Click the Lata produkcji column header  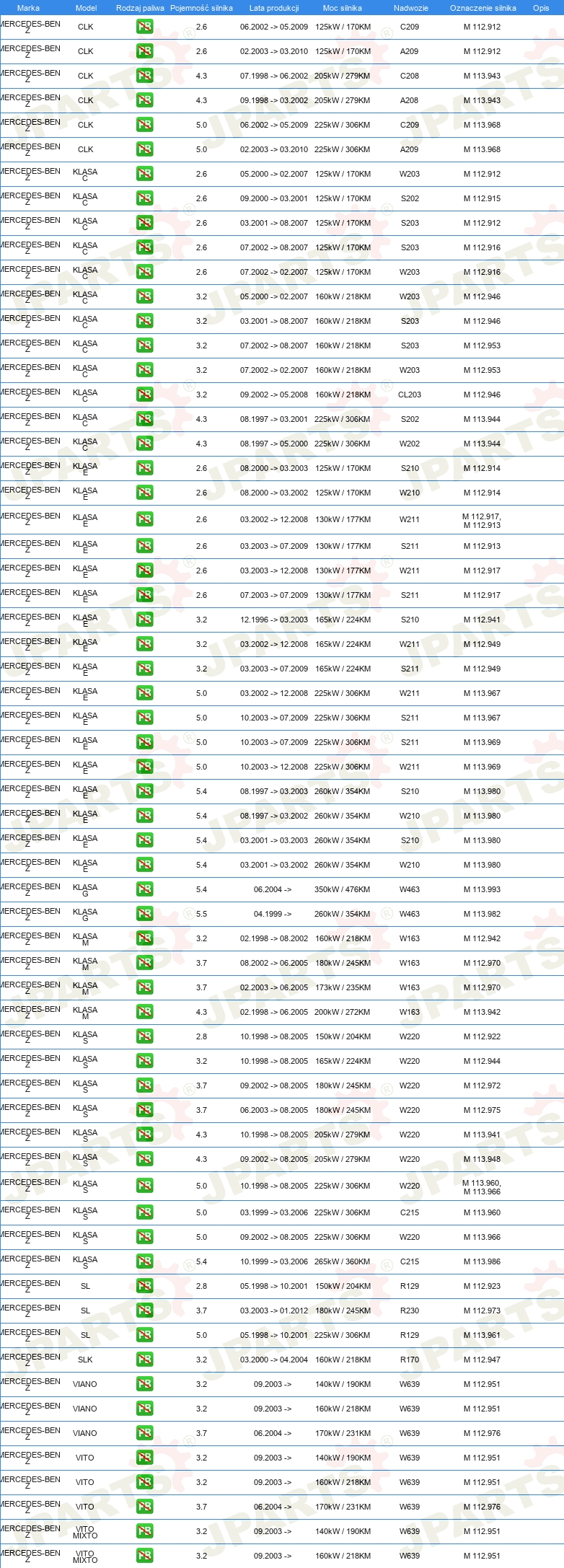point(274,8)
